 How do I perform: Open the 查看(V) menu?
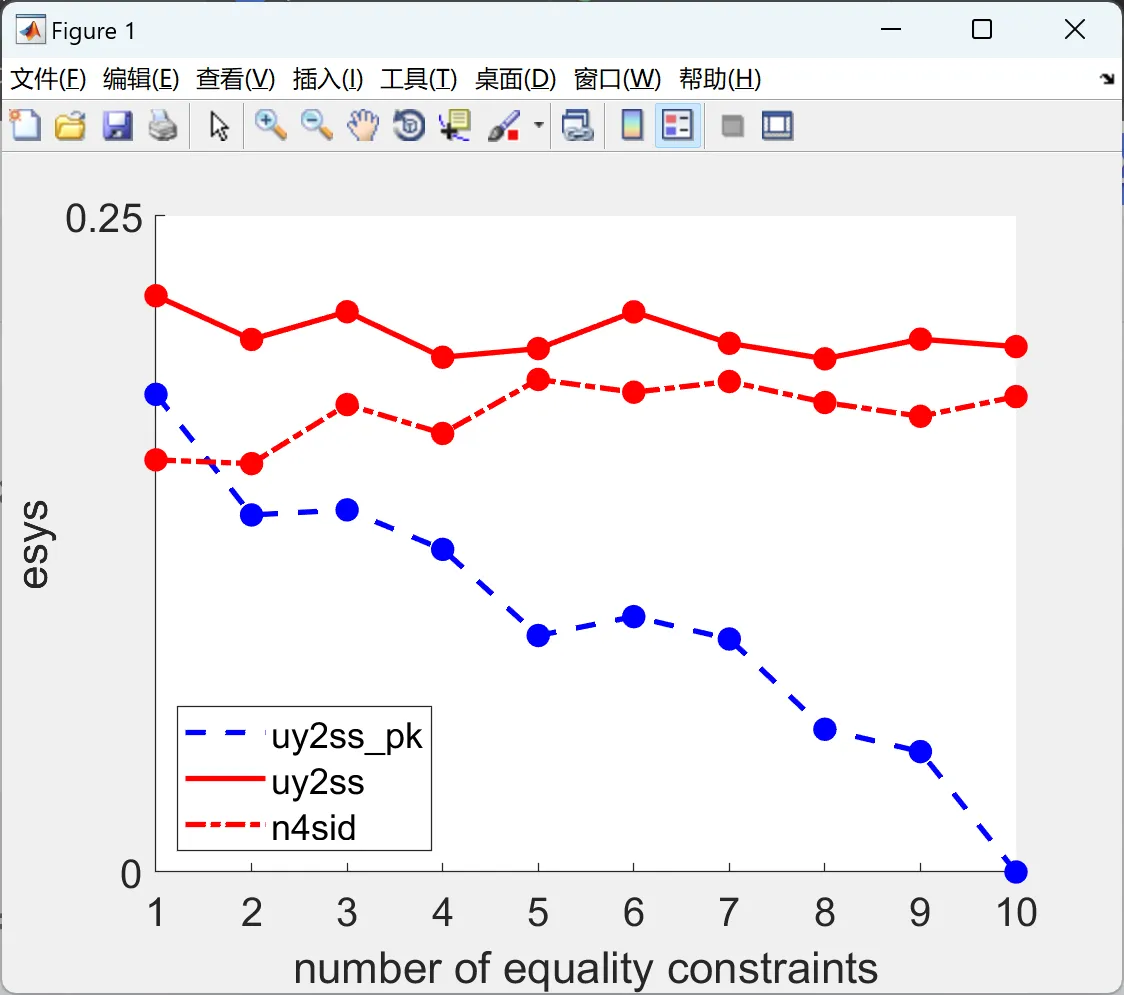coord(235,79)
